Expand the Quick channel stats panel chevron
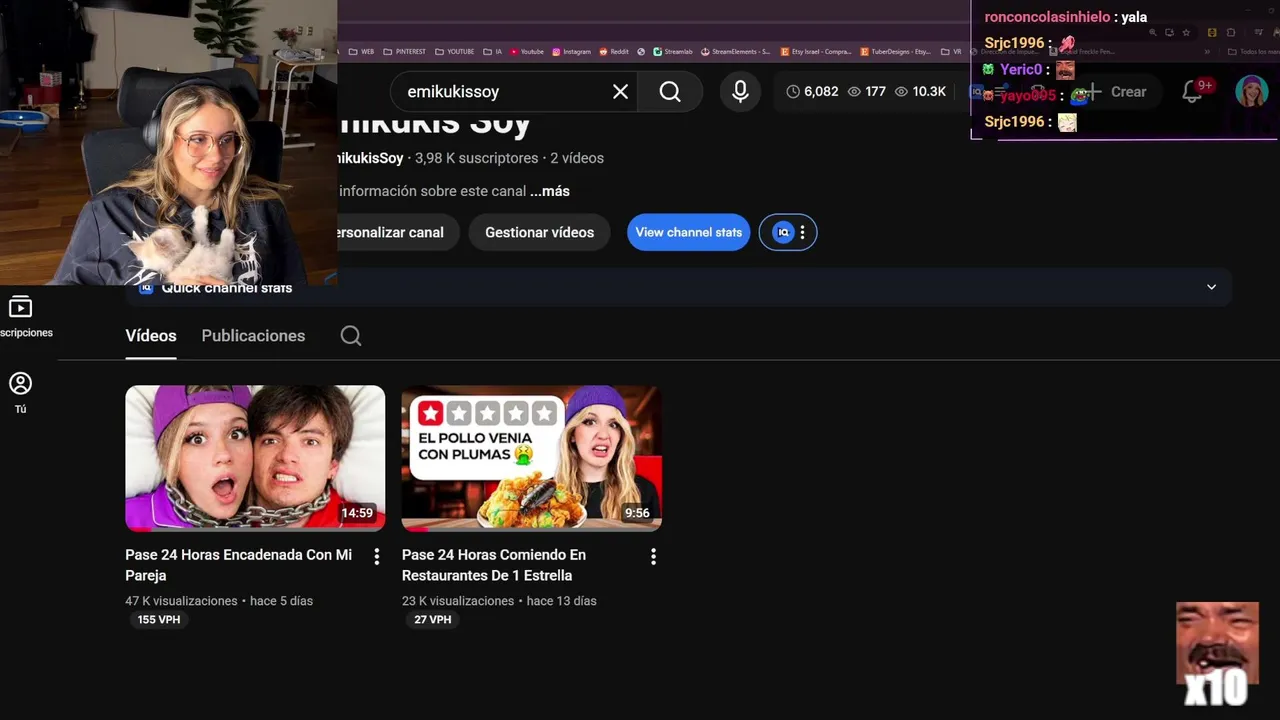1280x720 pixels. 1211,287
